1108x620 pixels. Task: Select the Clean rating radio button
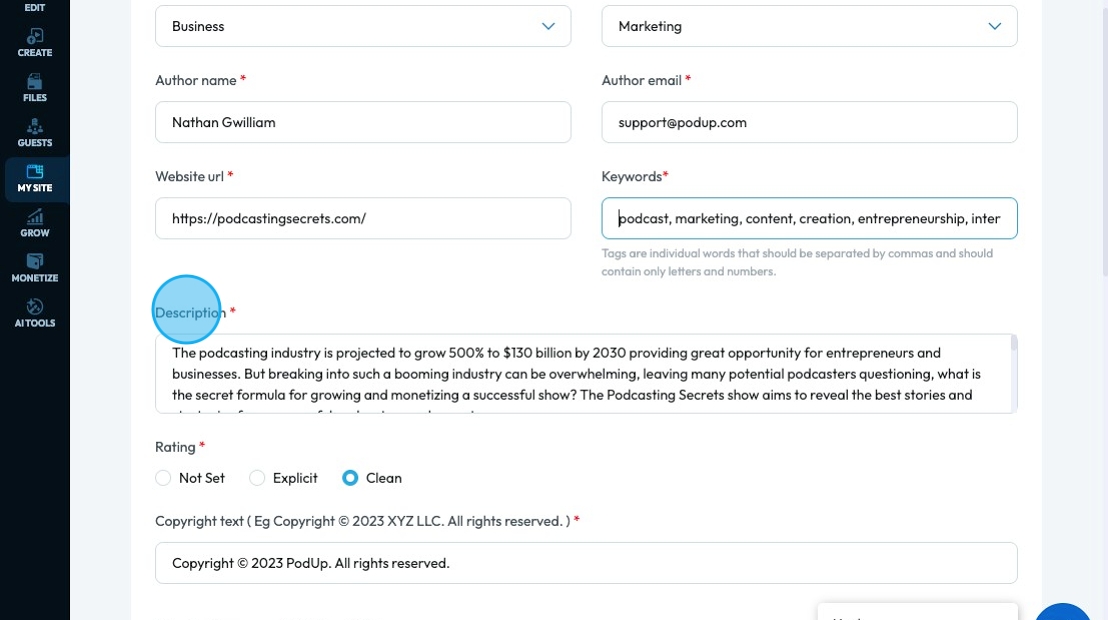[x=350, y=478]
